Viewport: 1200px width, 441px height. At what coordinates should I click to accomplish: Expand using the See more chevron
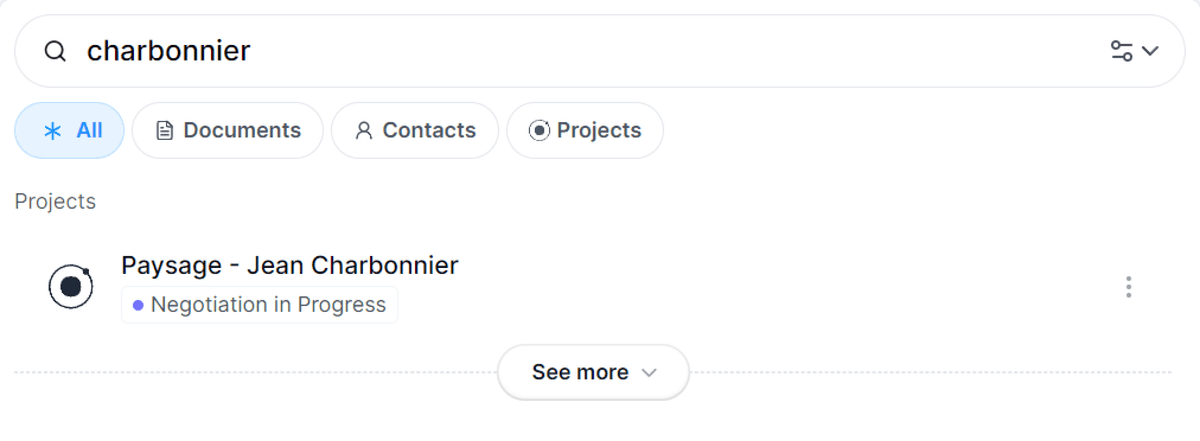pyautogui.click(x=648, y=373)
